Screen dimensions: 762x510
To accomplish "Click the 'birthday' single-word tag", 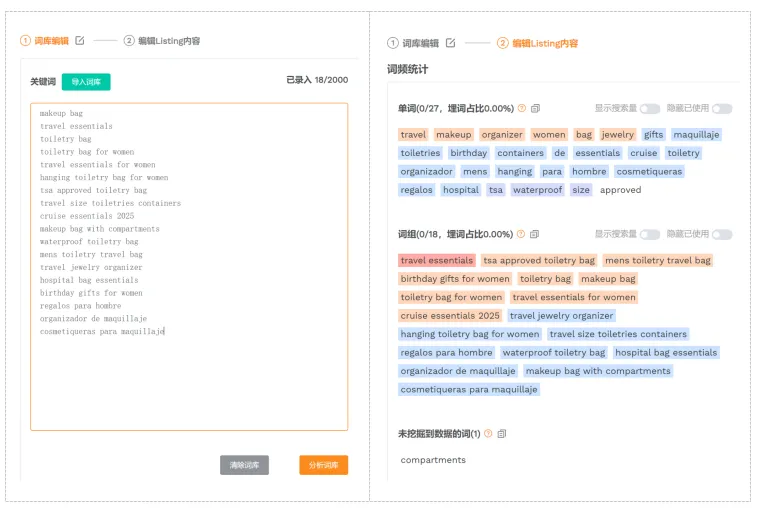I will pyautogui.click(x=468, y=153).
